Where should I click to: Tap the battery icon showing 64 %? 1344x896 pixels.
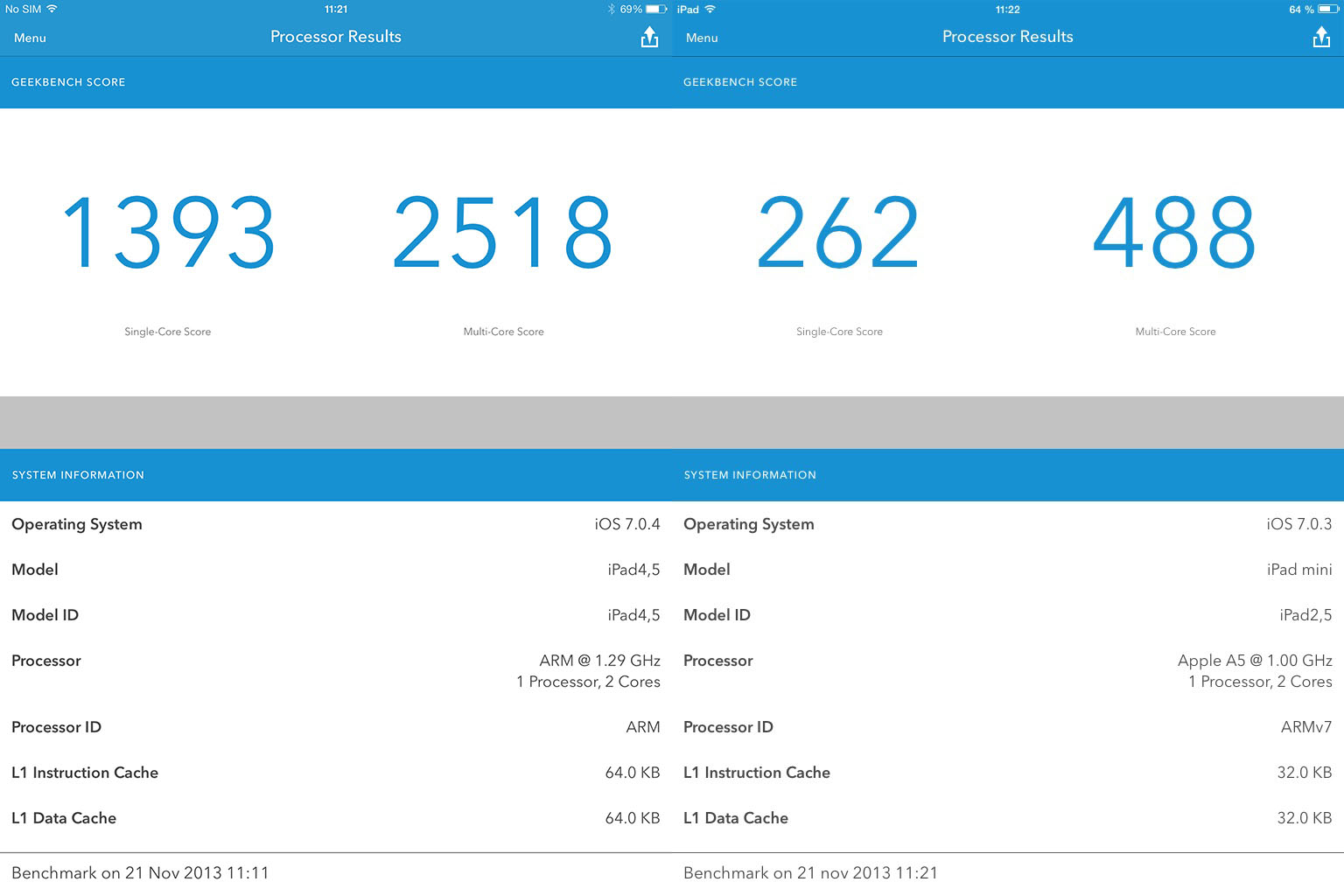tap(1328, 9)
